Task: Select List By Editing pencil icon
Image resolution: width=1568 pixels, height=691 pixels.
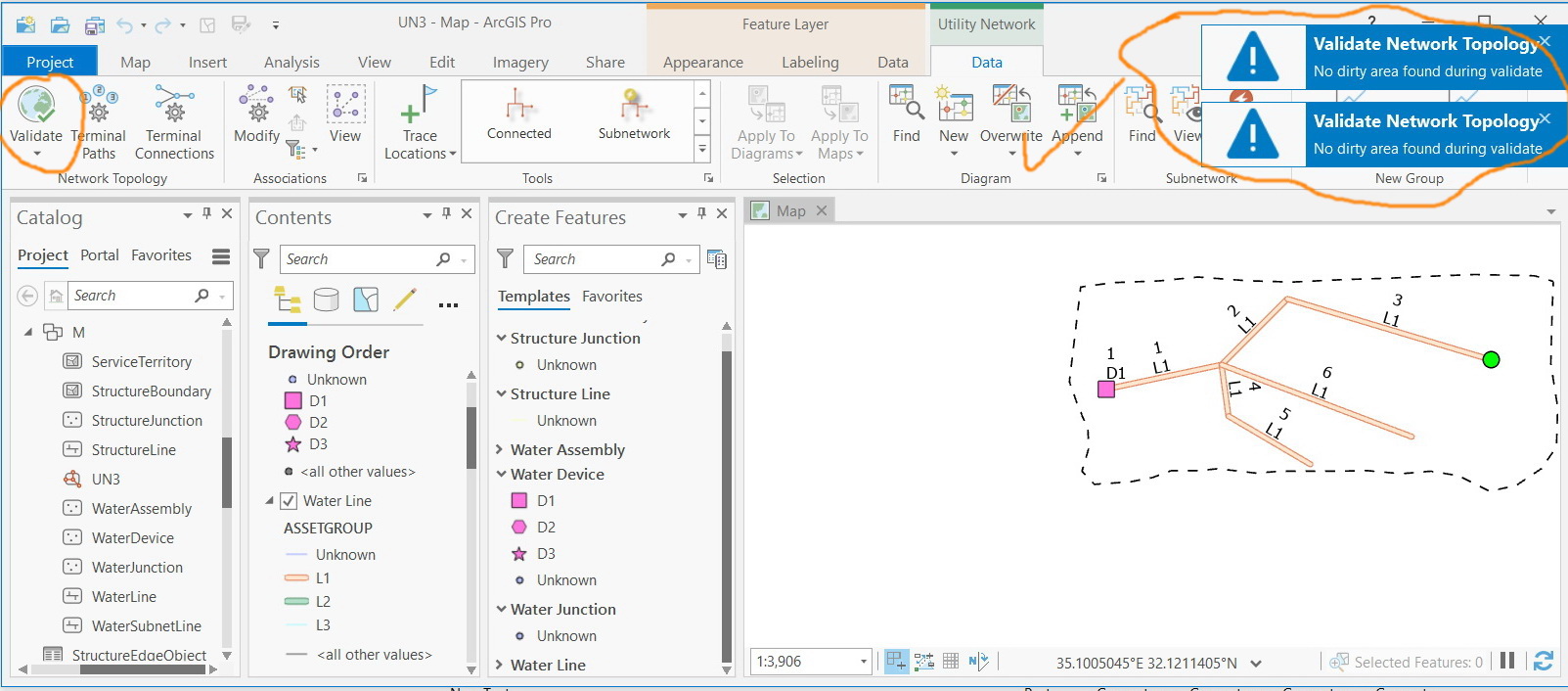Action: (x=405, y=299)
